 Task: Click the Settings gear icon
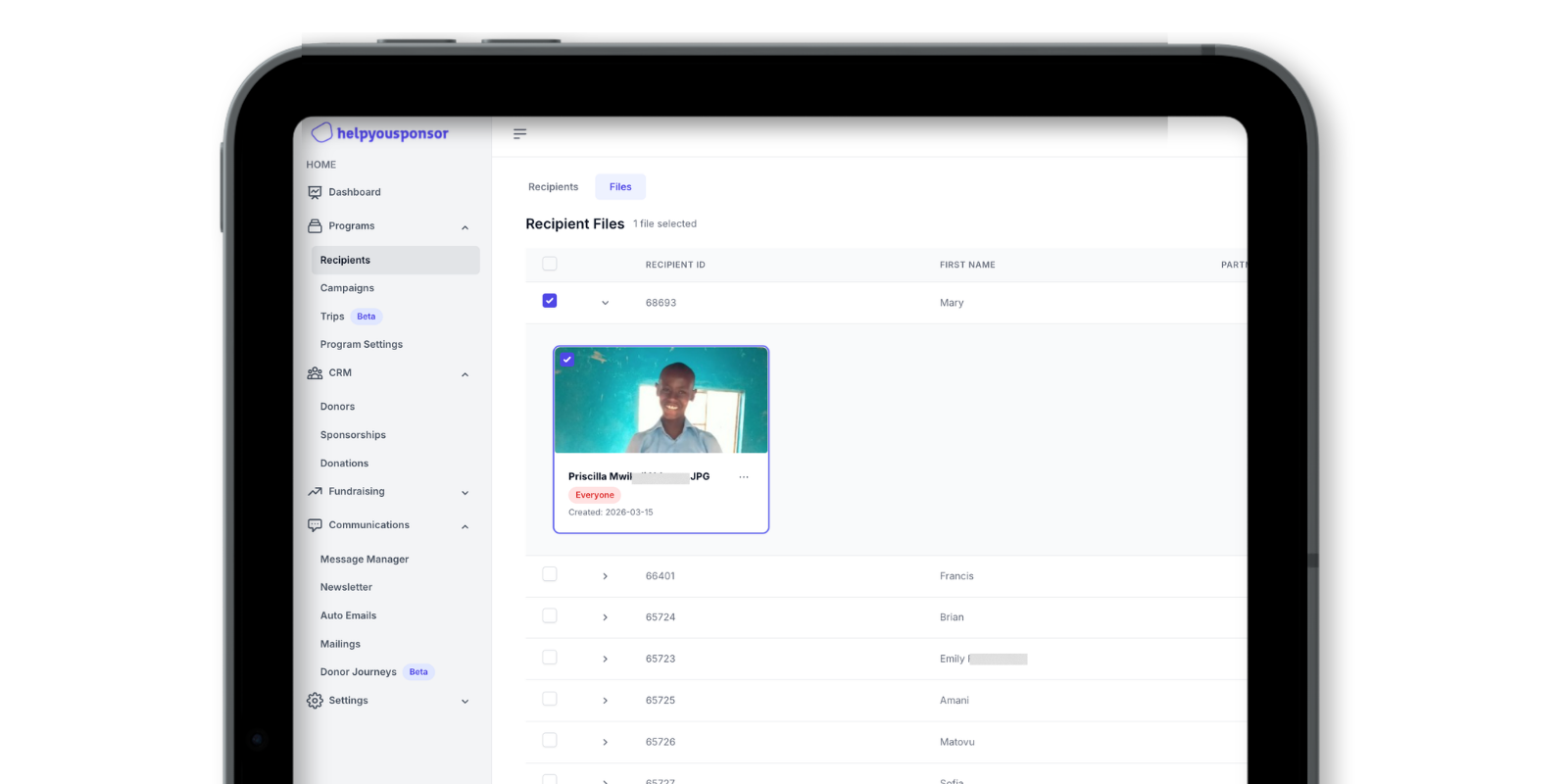point(315,701)
